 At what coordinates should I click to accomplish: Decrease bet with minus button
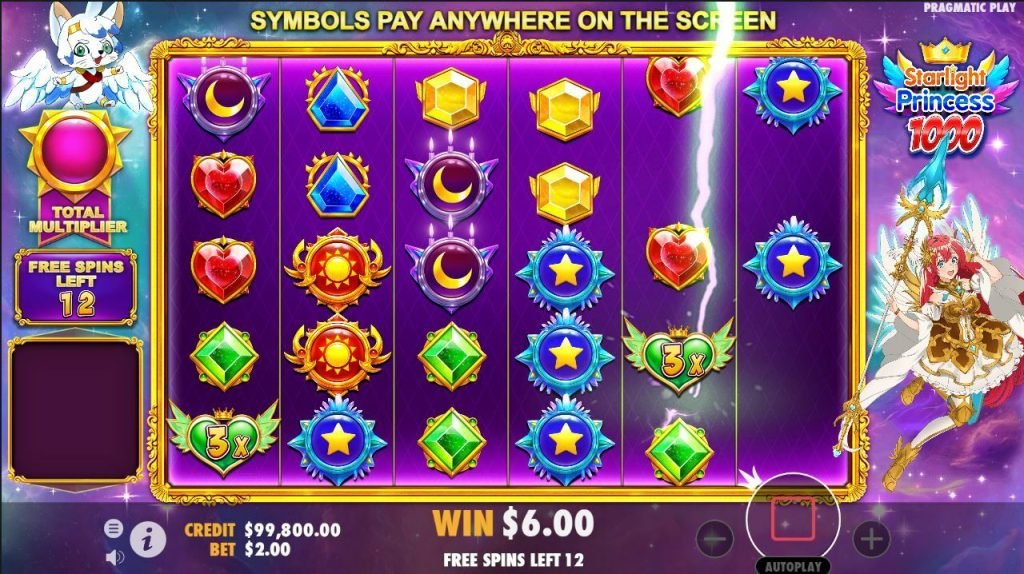tap(715, 538)
